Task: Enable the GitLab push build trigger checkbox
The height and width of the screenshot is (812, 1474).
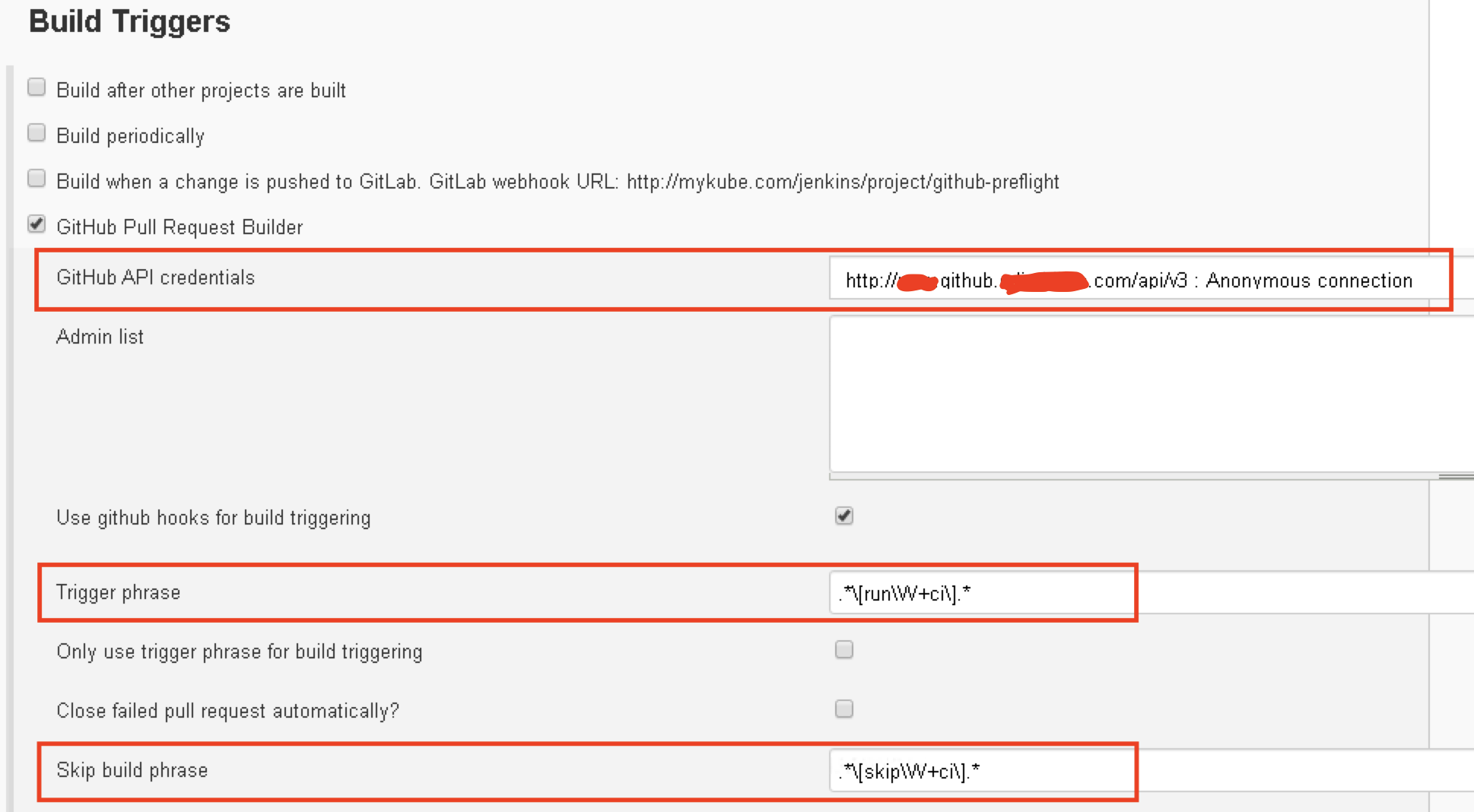Action: tap(37, 179)
